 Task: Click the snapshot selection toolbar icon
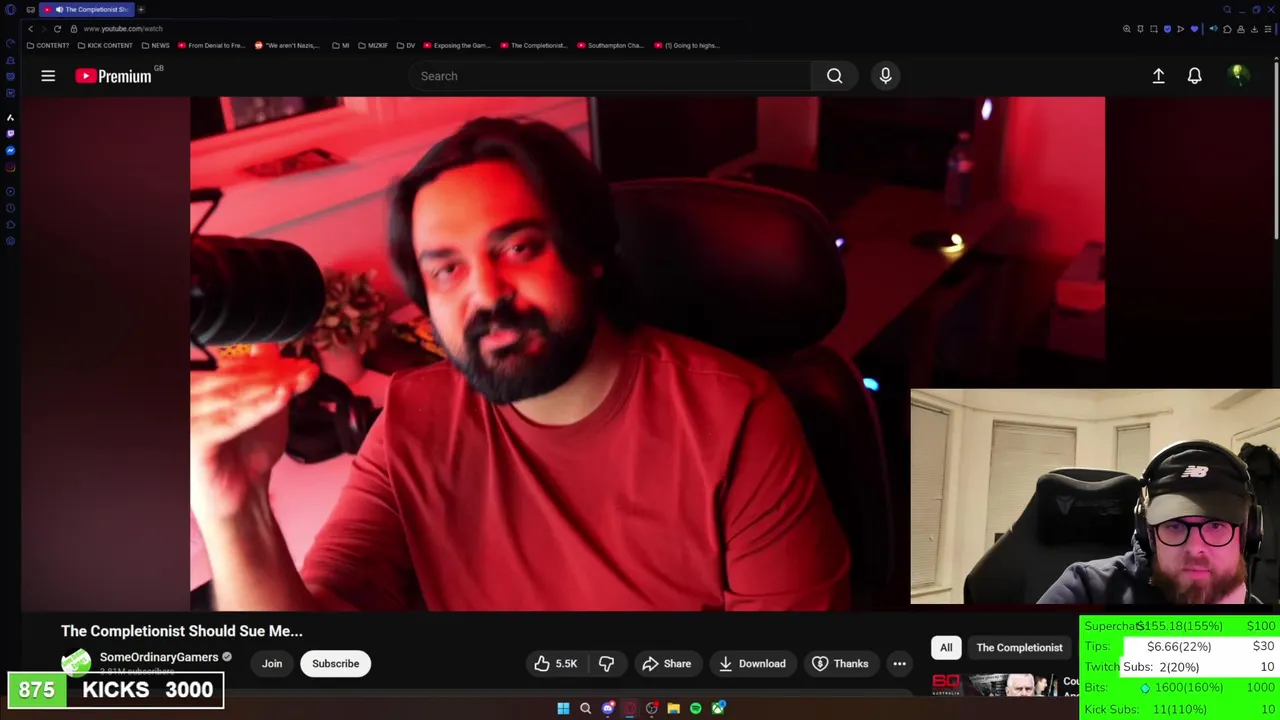point(1154,29)
